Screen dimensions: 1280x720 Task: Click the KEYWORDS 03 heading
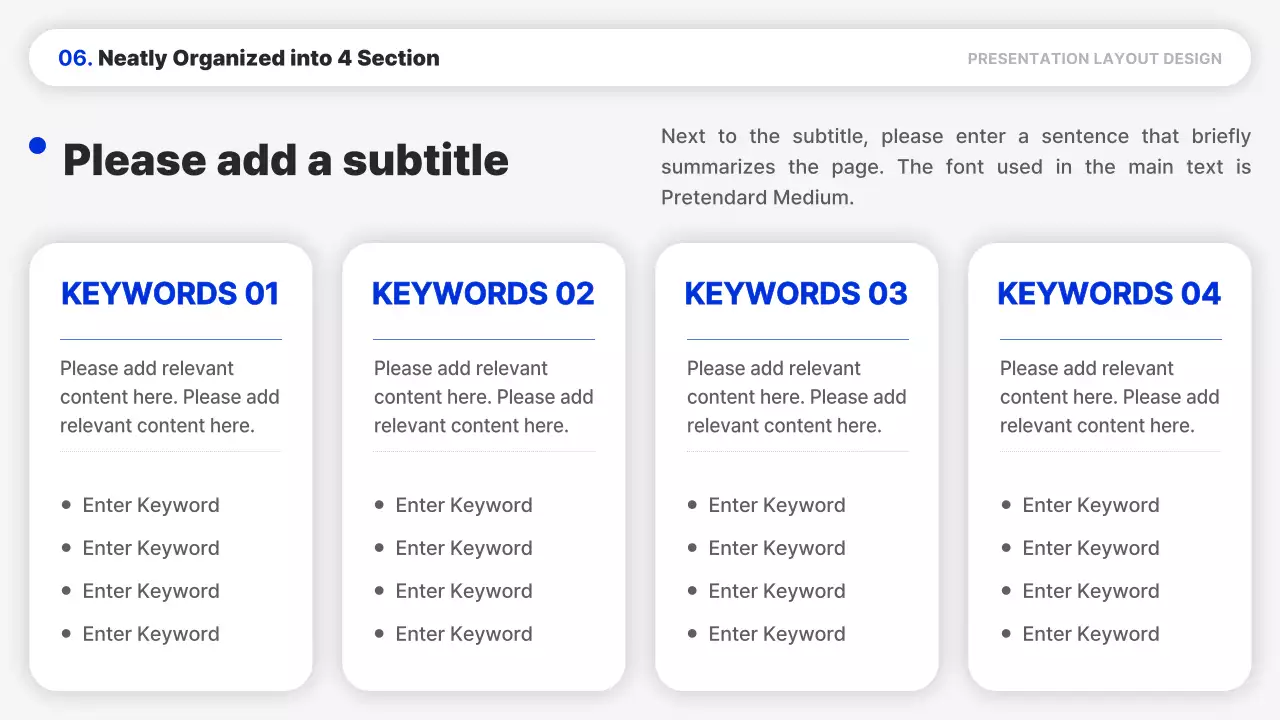click(796, 293)
